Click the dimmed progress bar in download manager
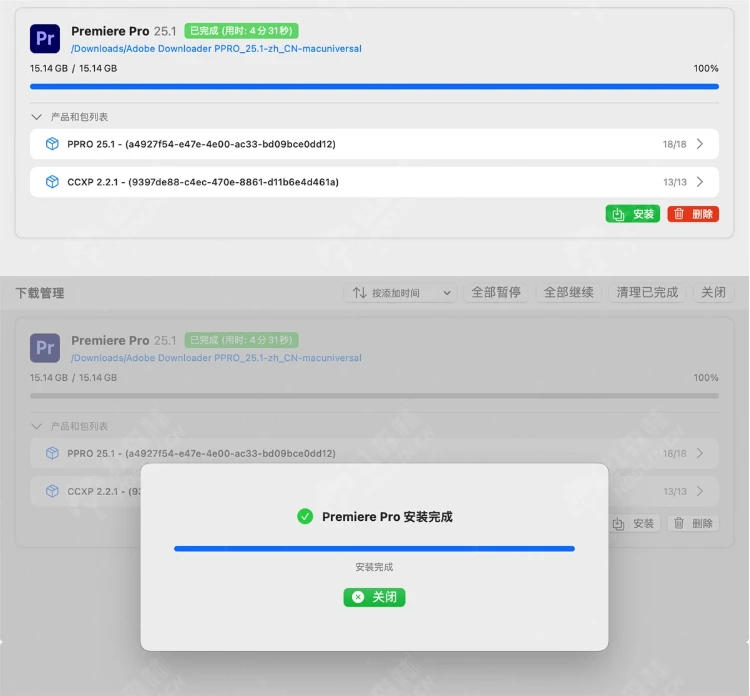This screenshot has height=696, width=750. coord(374,396)
